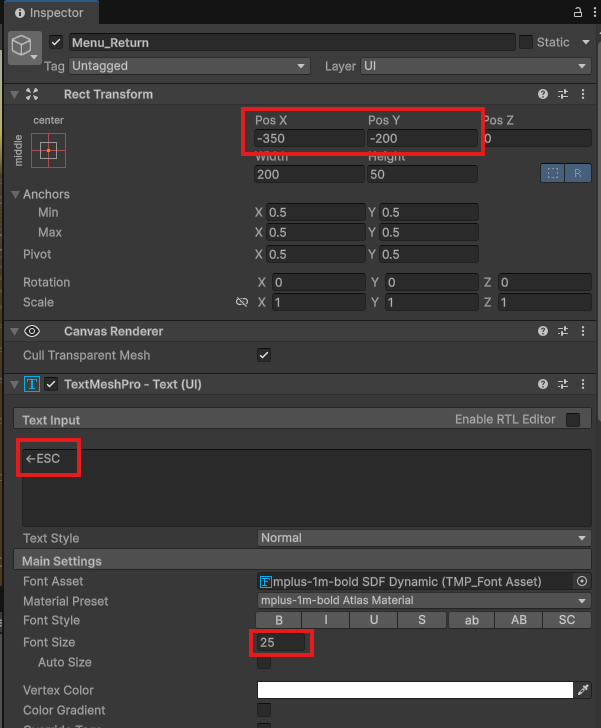Collapse the Anchors section
Image resolution: width=601 pixels, height=728 pixels.
[15, 194]
